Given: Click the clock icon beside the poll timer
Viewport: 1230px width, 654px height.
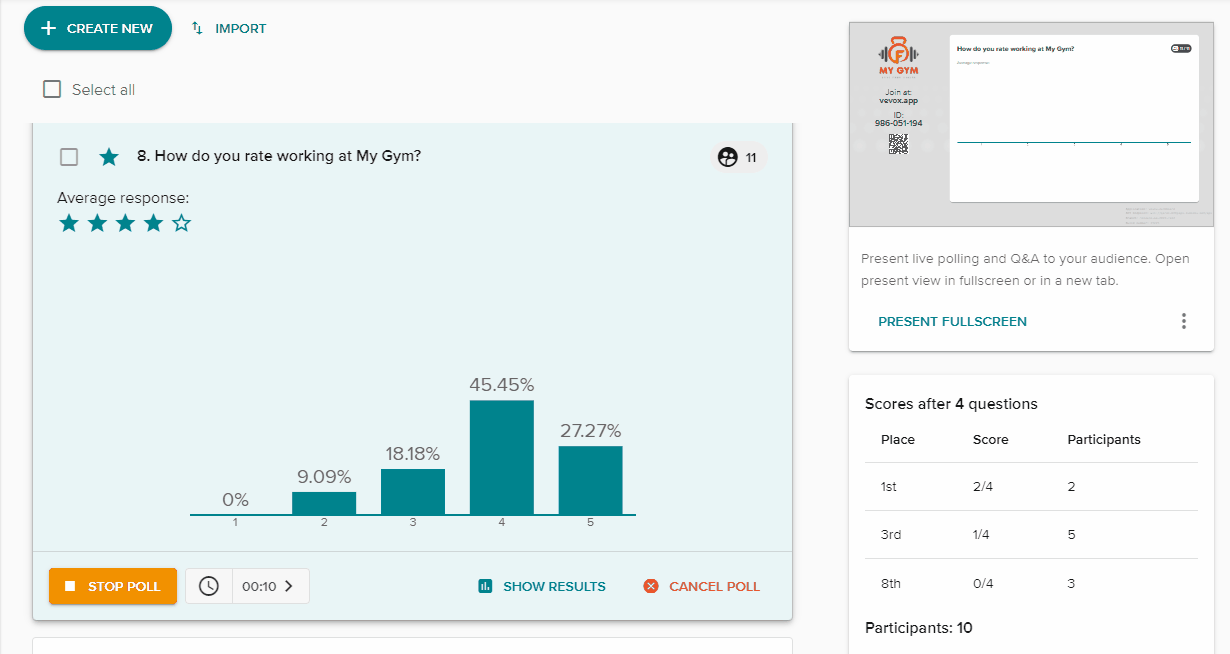Looking at the screenshot, I should (x=208, y=585).
